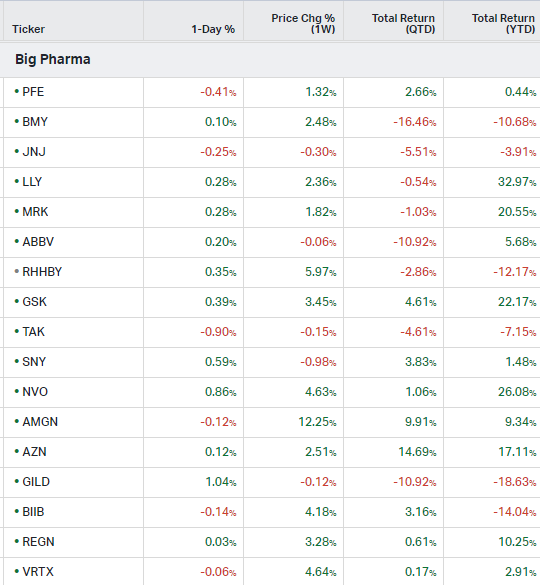Select MRK 1W price change 1.82%

321,212
